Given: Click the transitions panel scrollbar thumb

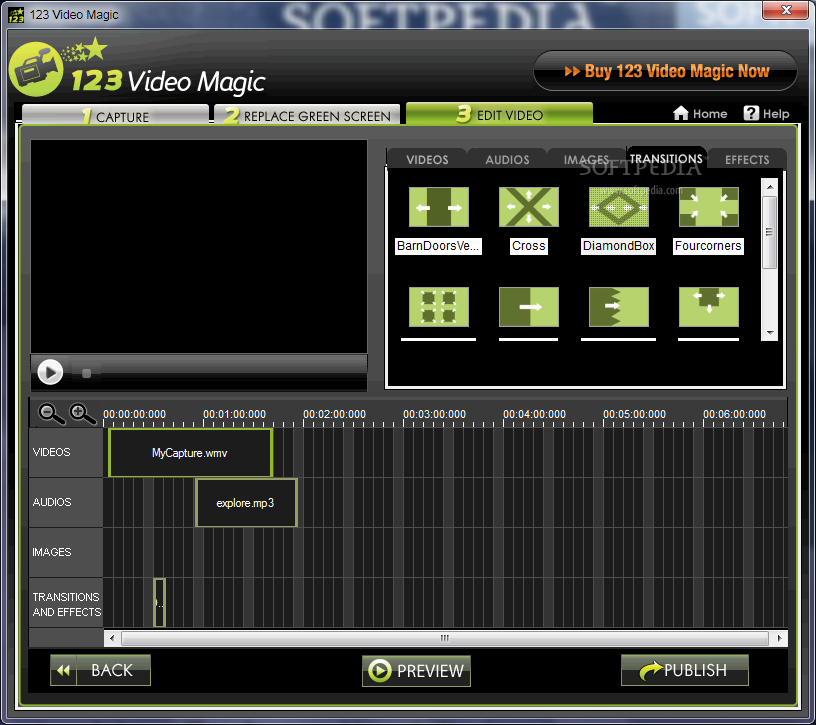Looking at the screenshot, I should [770, 232].
